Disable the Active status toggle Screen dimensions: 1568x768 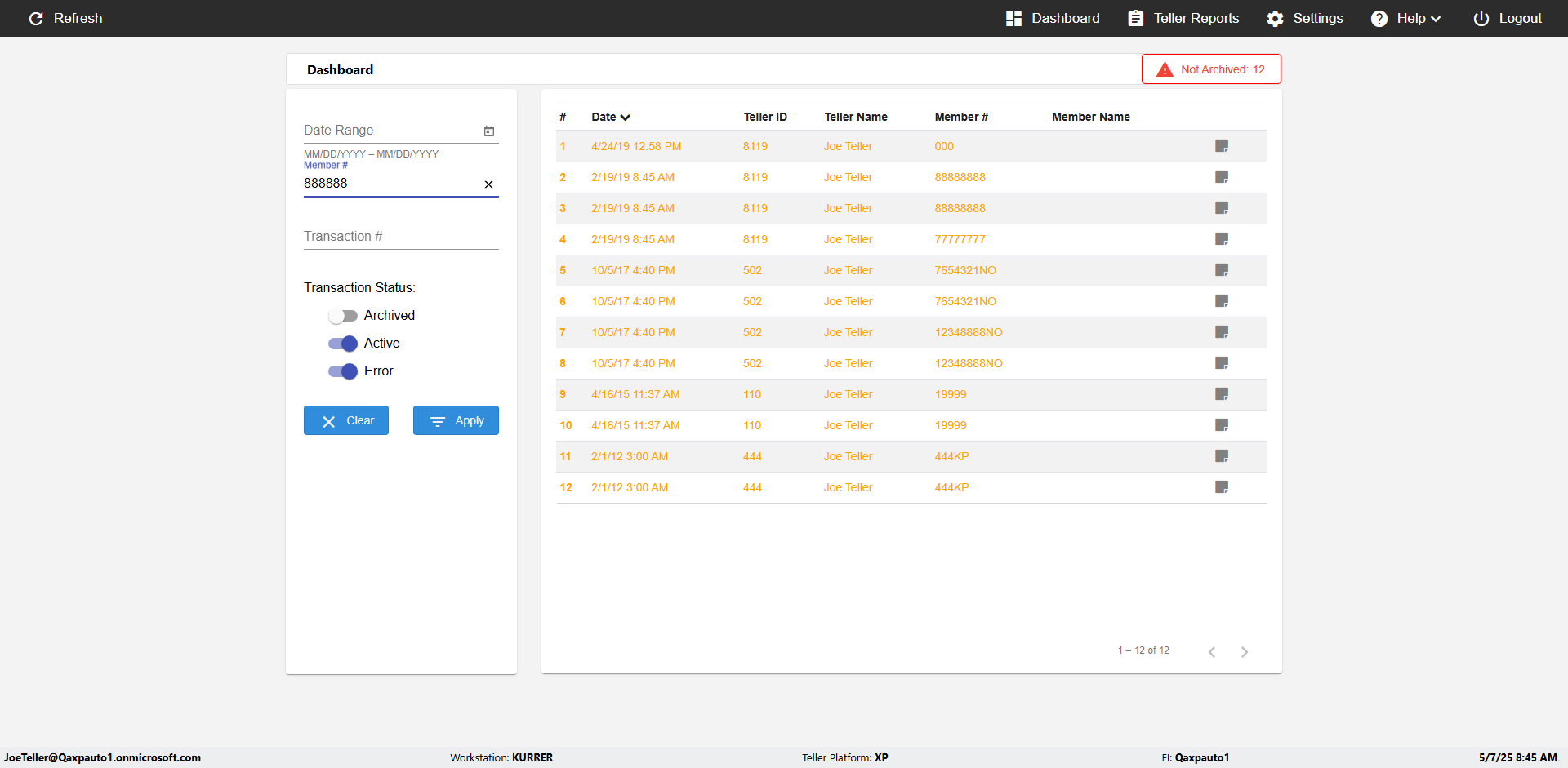[343, 344]
